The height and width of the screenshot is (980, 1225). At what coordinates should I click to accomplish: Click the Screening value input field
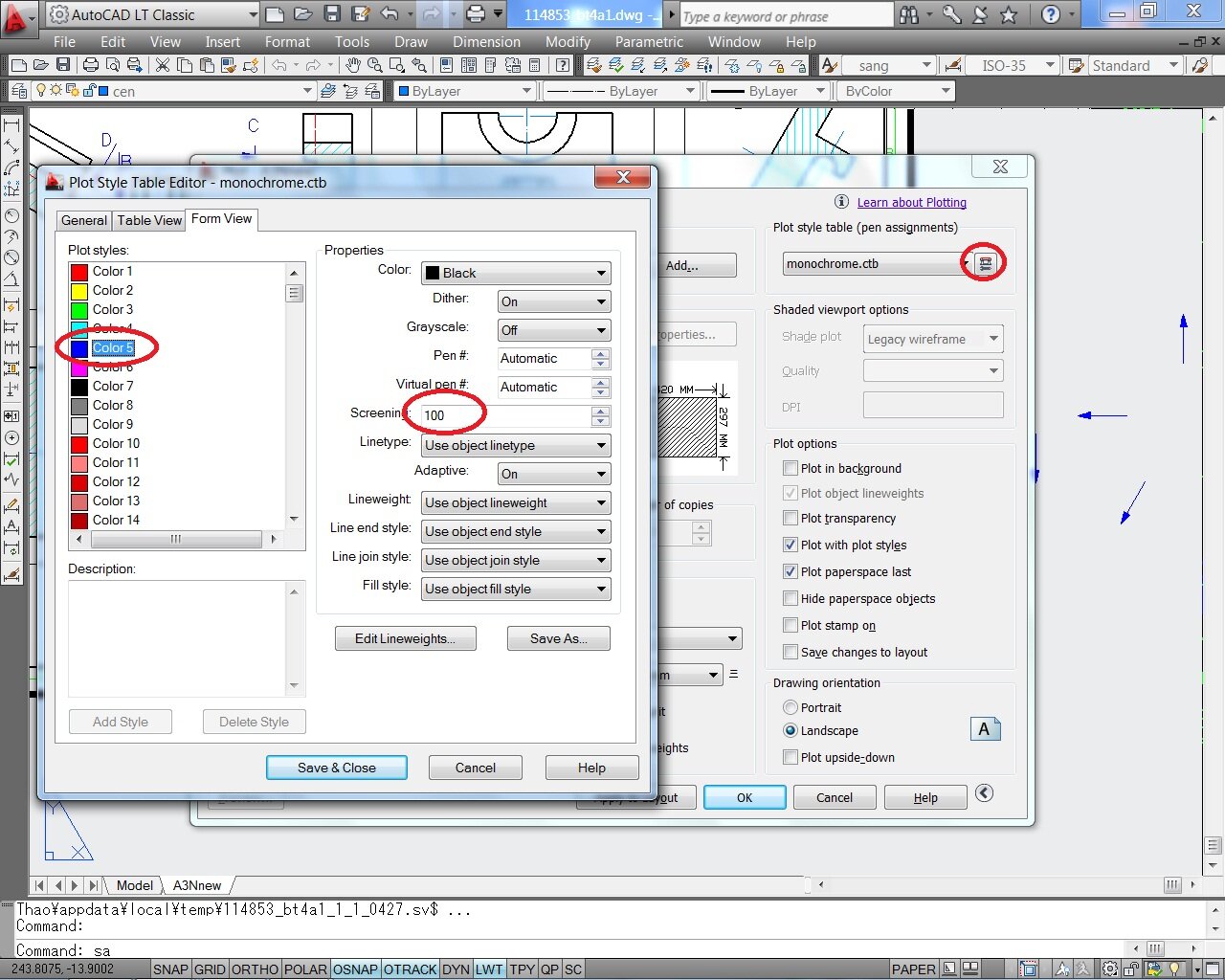tap(505, 415)
